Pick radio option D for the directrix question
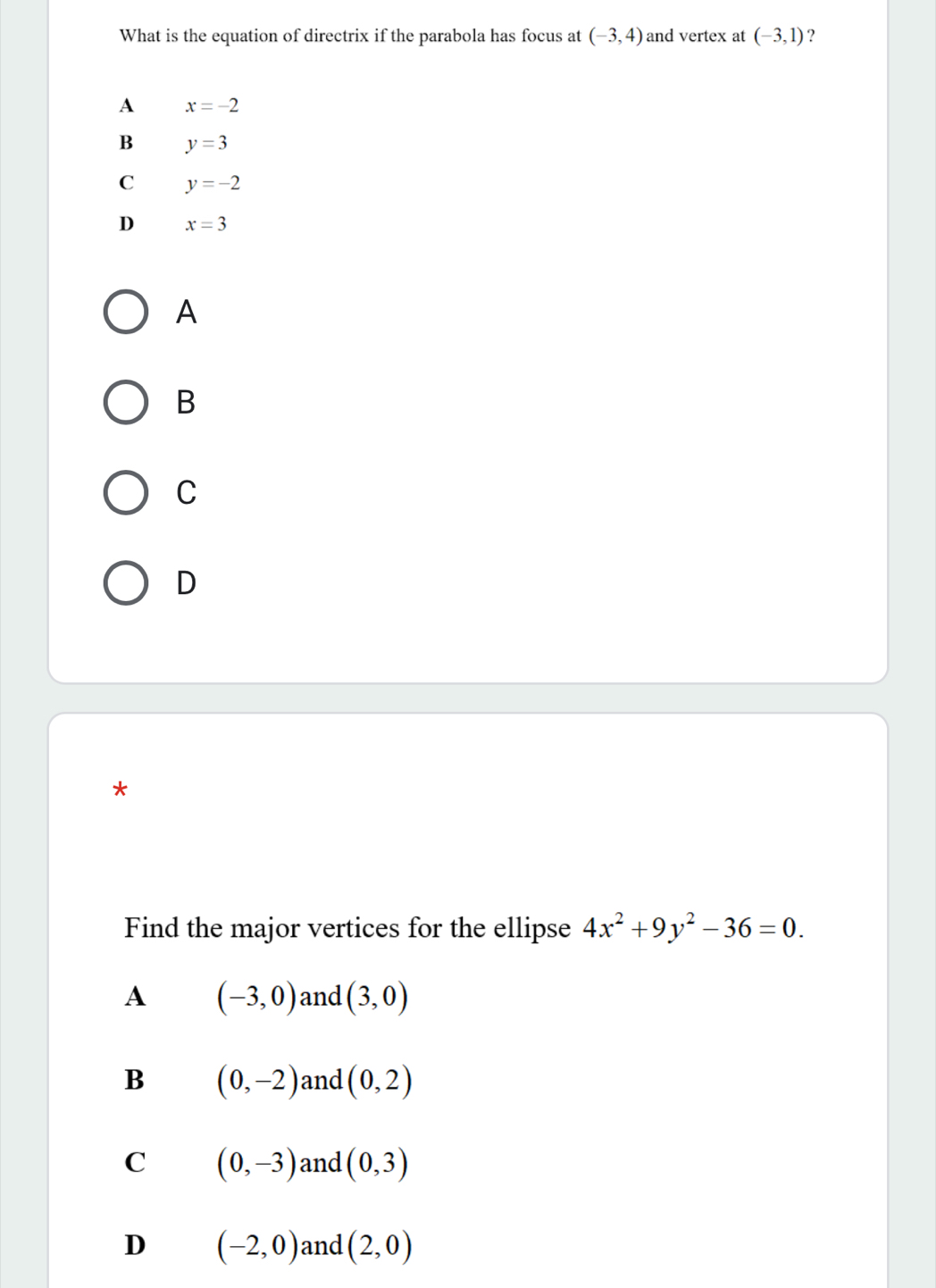 coord(126,583)
